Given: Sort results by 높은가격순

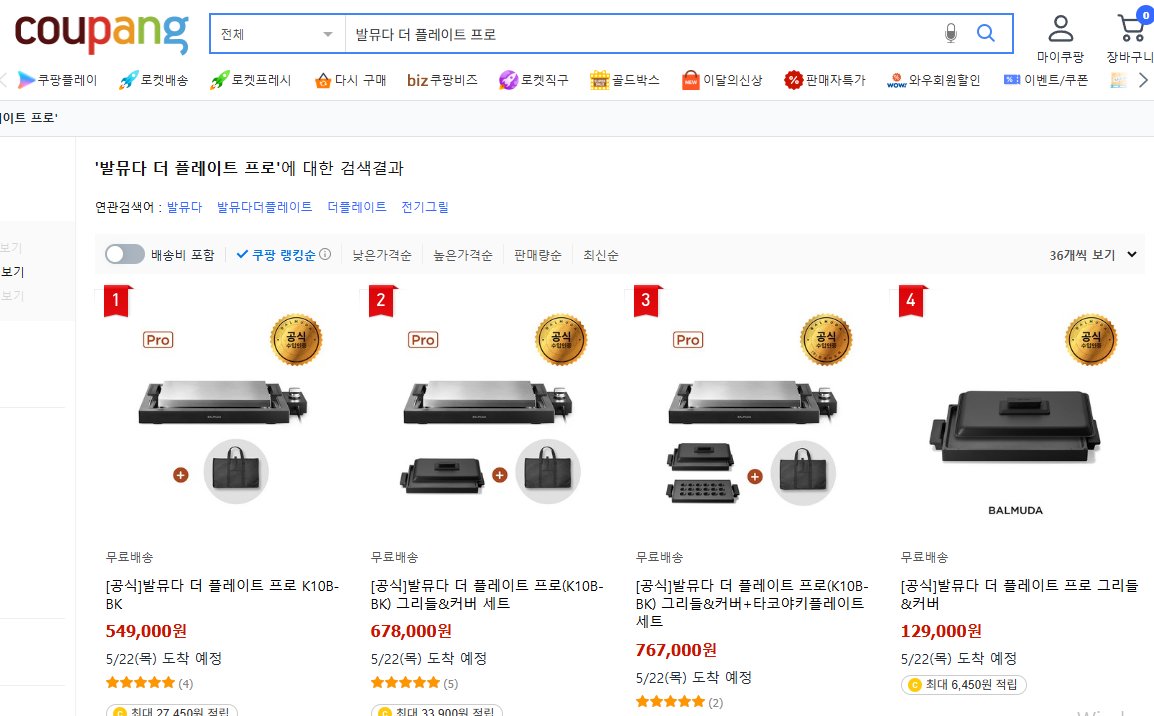Looking at the screenshot, I should 462,255.
